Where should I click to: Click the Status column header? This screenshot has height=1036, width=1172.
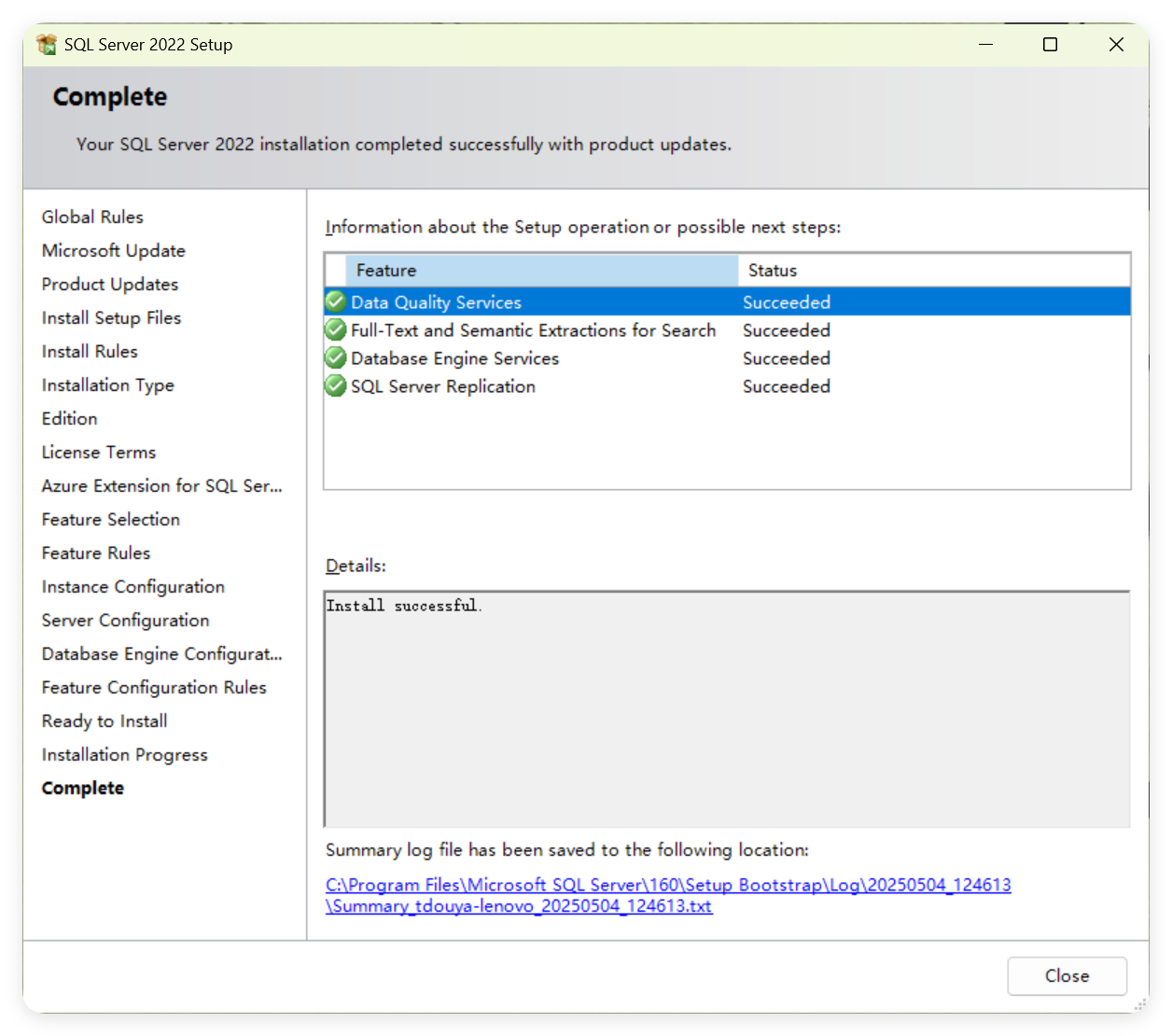(934, 271)
